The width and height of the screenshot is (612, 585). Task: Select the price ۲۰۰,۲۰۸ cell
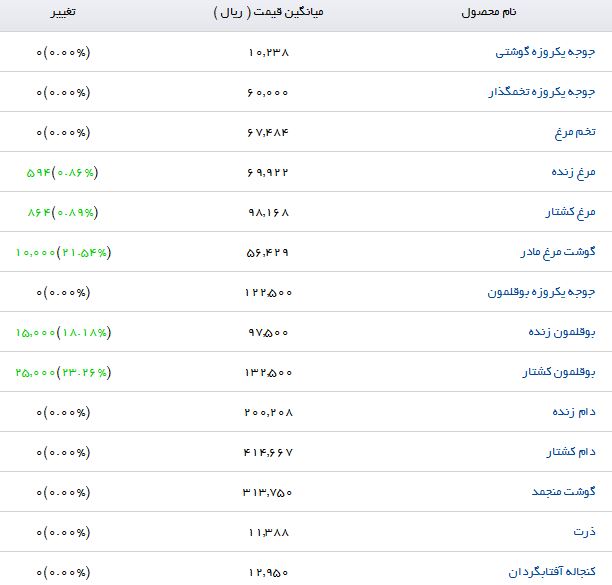point(269,413)
